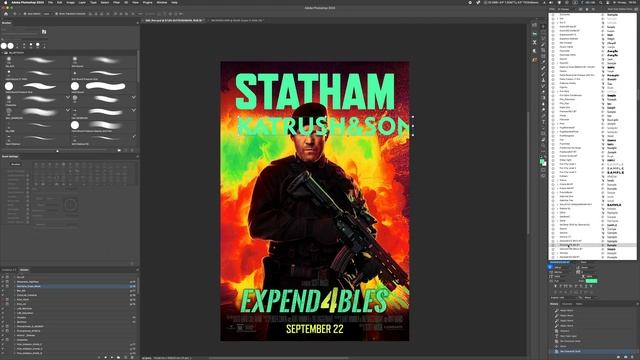Select the Rectangle shape tool
The width and height of the screenshot is (640, 360).
click(543, 133)
